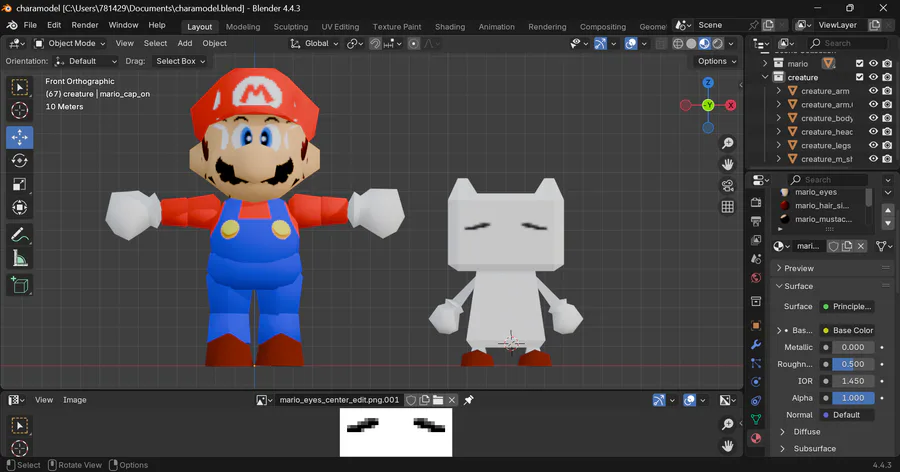Open the viewport Add menu
The image size is (900, 472).
[185, 44]
